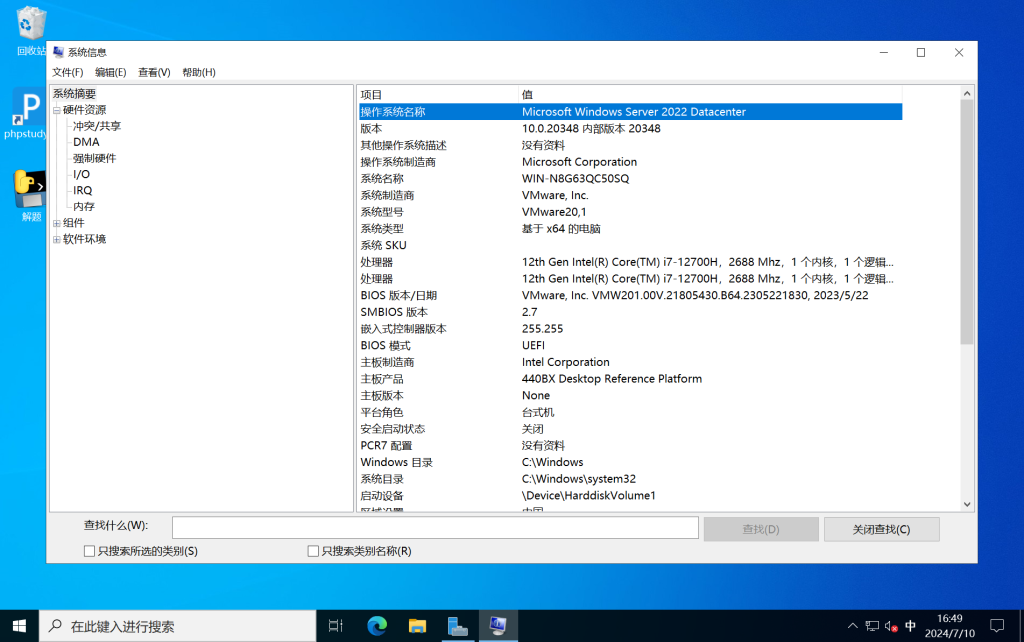Expand the 软件环境 tree node
This screenshot has height=642, width=1024.
tap(57, 239)
